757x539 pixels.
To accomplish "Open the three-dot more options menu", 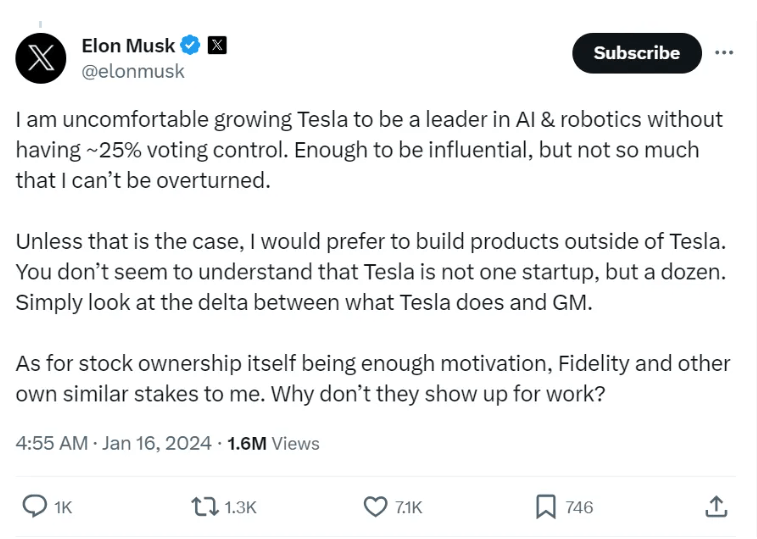I will [726, 53].
